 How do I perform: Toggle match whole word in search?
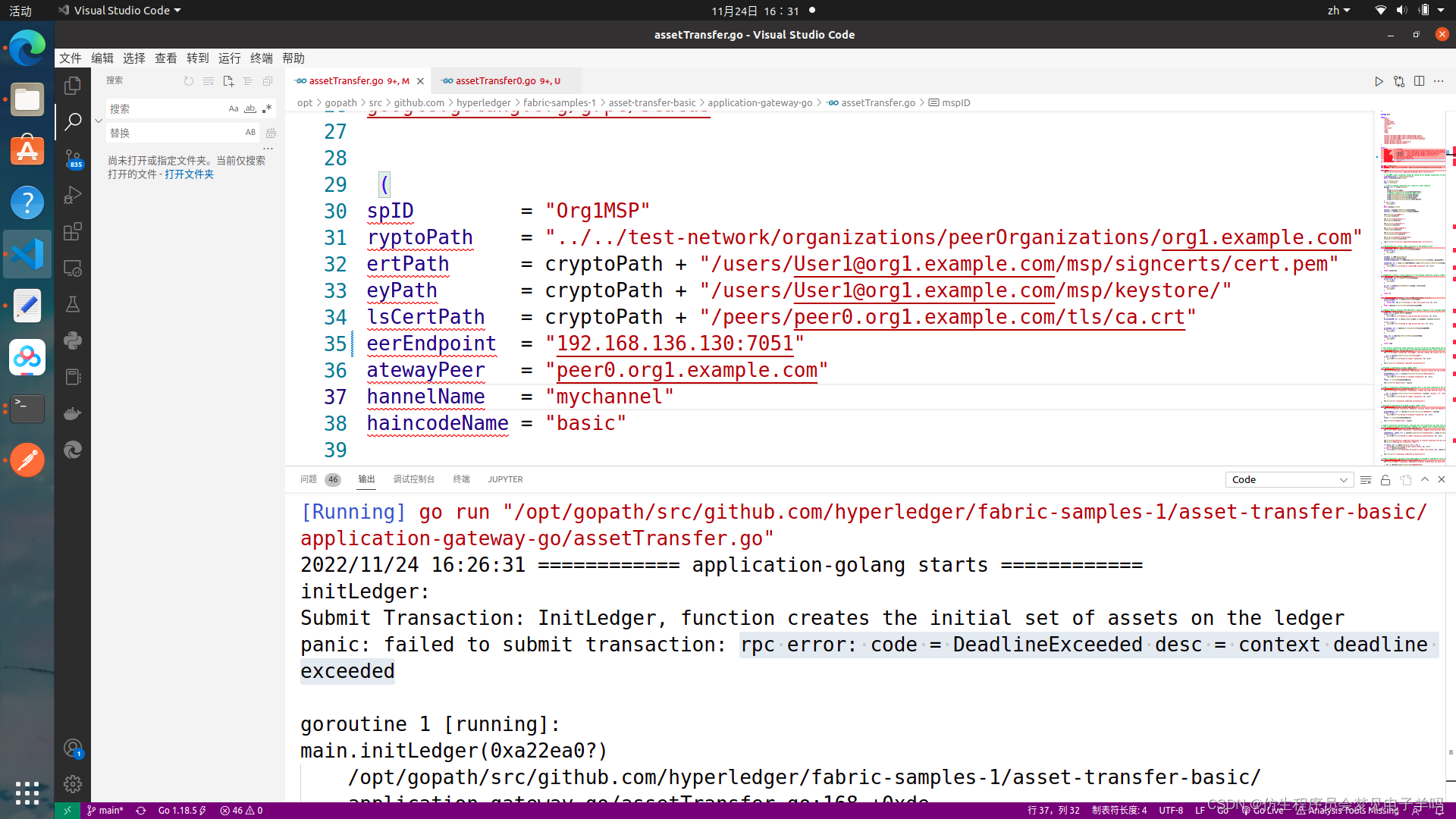click(250, 108)
